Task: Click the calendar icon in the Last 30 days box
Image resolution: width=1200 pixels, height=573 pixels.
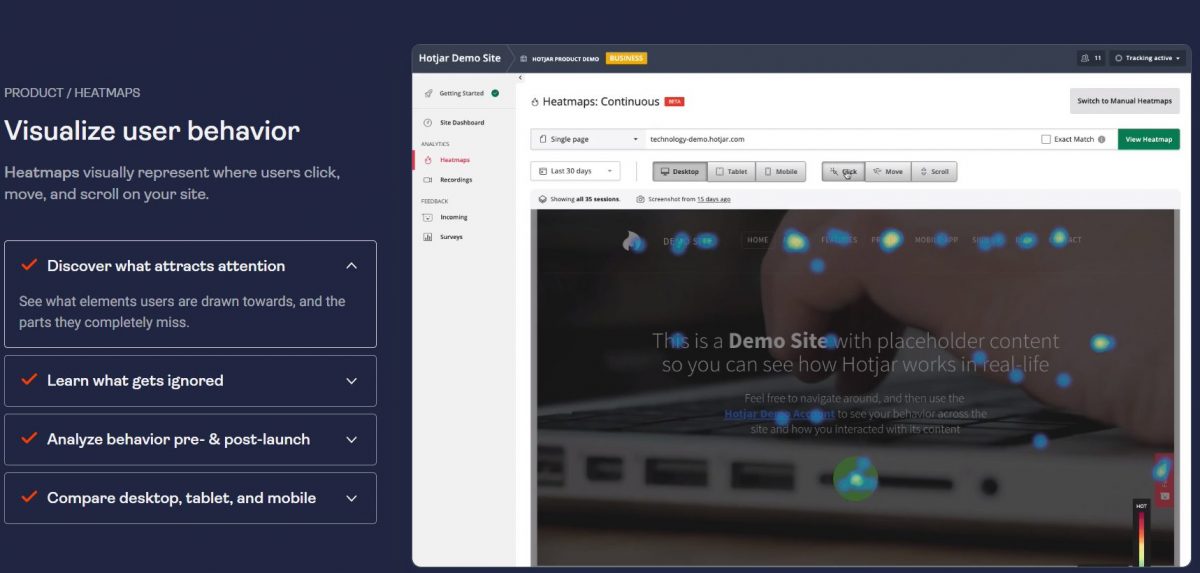Action: [x=543, y=171]
